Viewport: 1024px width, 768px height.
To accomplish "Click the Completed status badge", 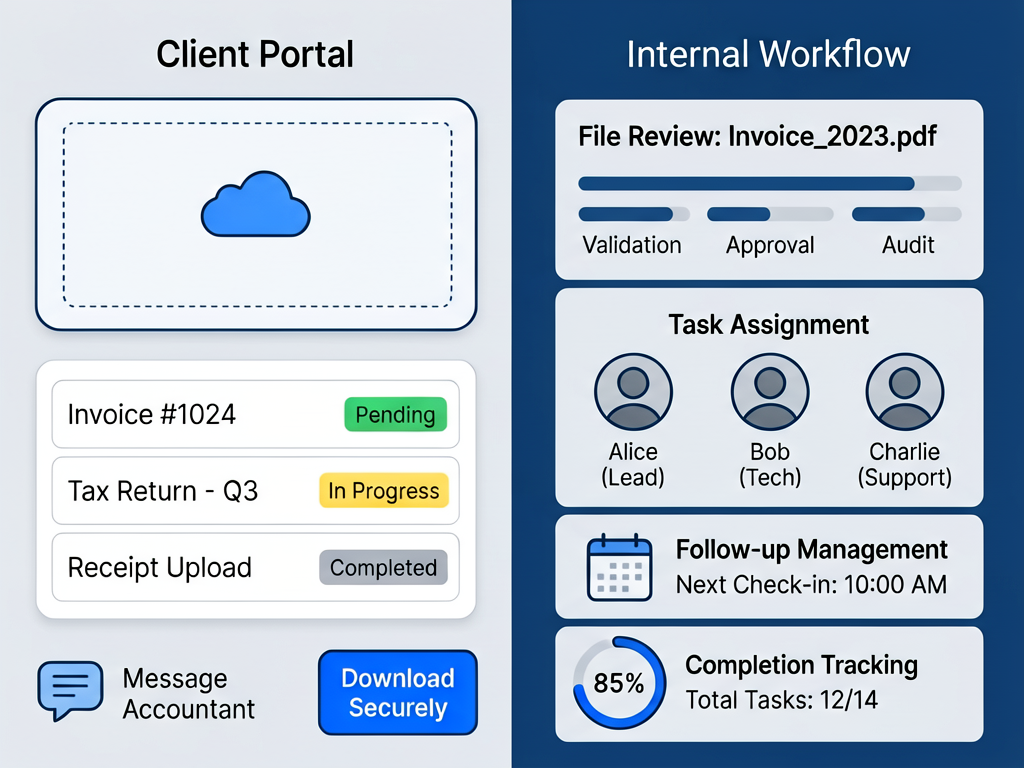I will point(383,568).
